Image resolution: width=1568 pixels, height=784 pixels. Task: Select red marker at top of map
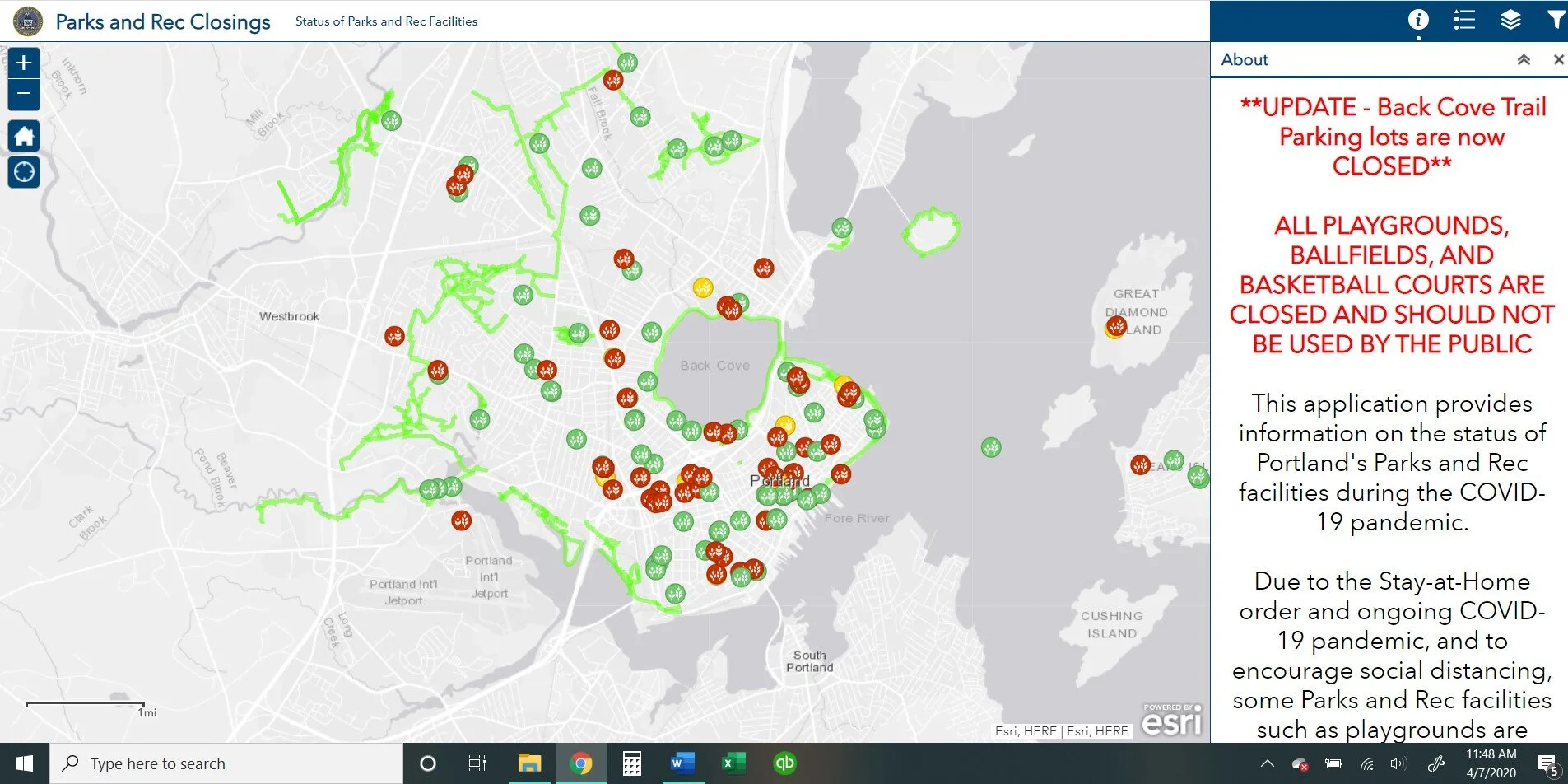click(613, 80)
